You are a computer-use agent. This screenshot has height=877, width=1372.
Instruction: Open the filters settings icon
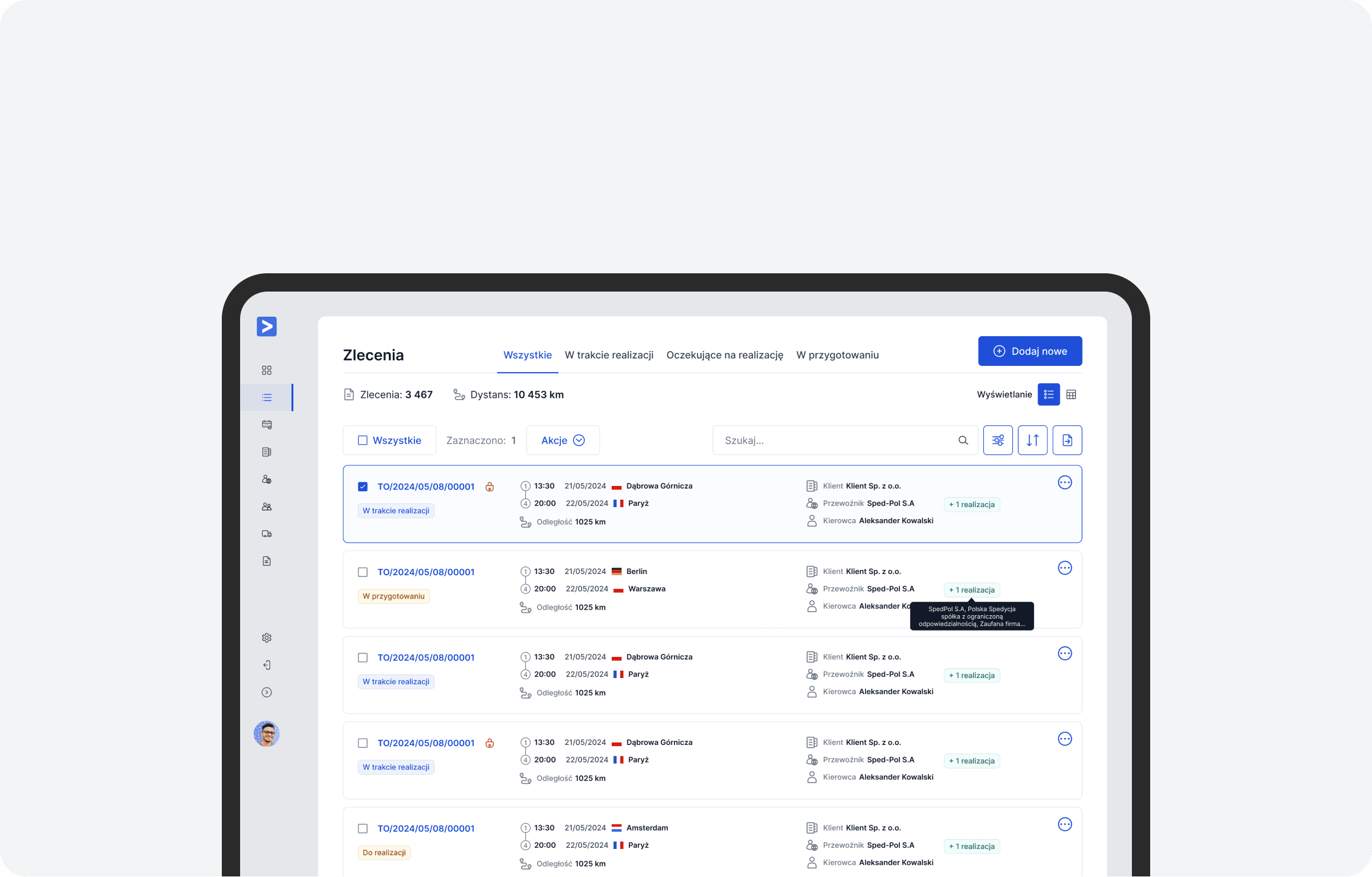pos(998,440)
